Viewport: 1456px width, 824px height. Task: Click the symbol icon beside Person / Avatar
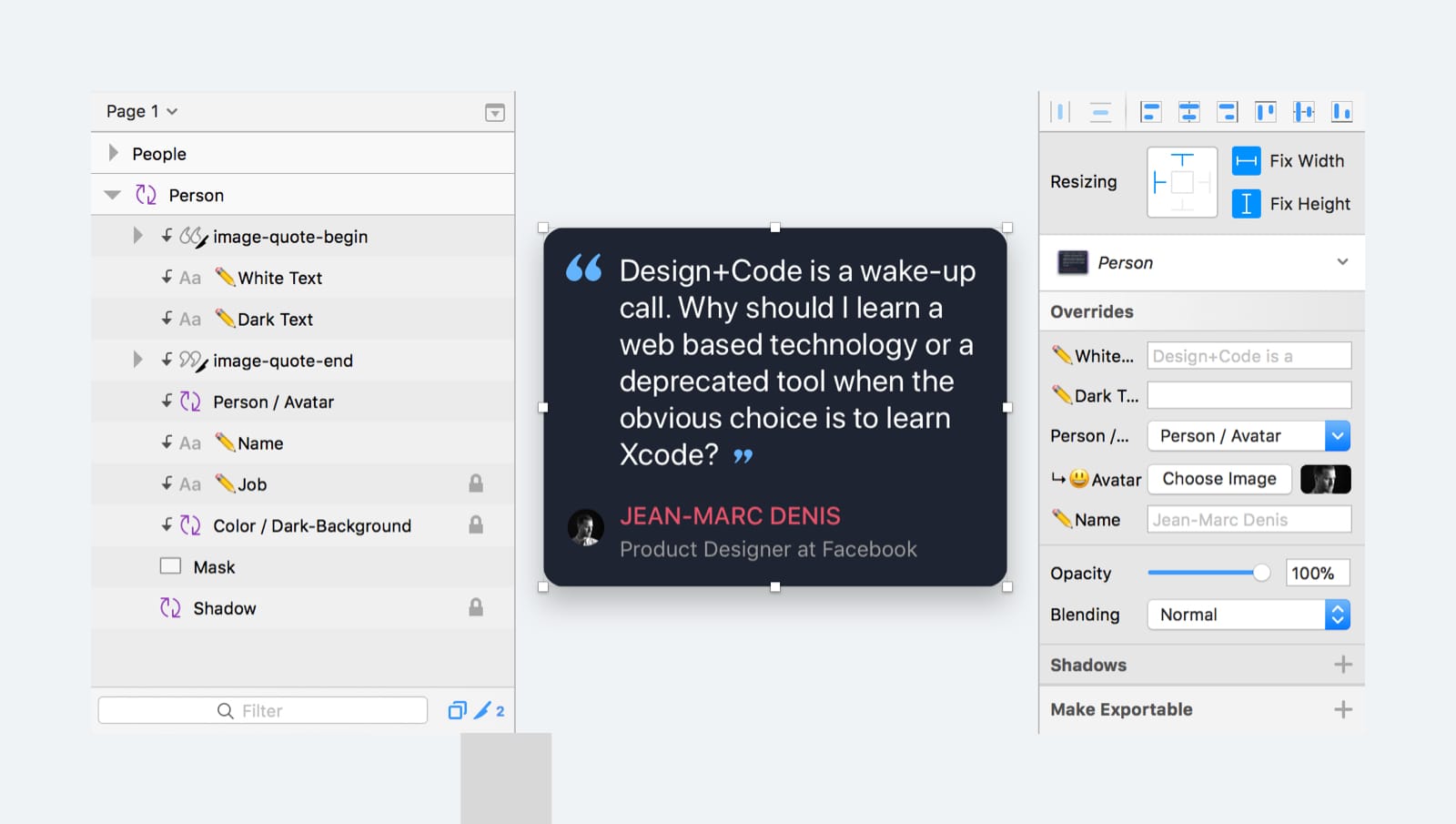click(190, 402)
